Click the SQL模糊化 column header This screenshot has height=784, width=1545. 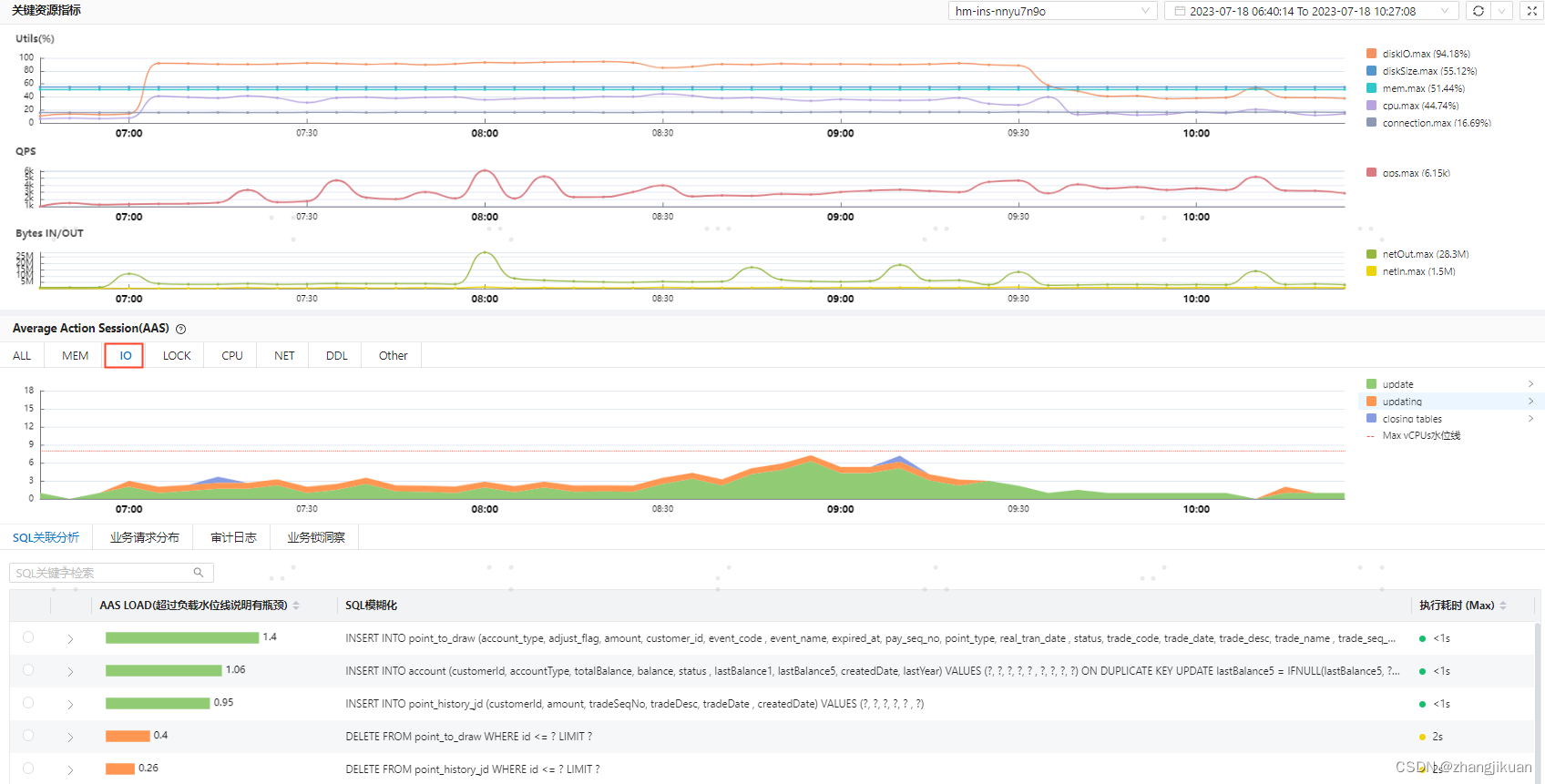372,606
